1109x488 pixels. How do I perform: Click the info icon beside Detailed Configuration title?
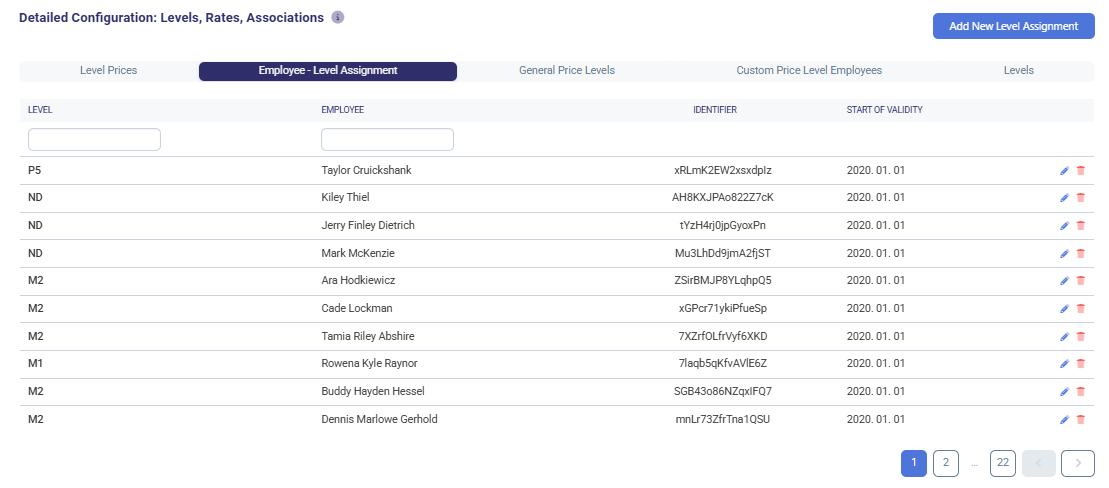(x=338, y=18)
